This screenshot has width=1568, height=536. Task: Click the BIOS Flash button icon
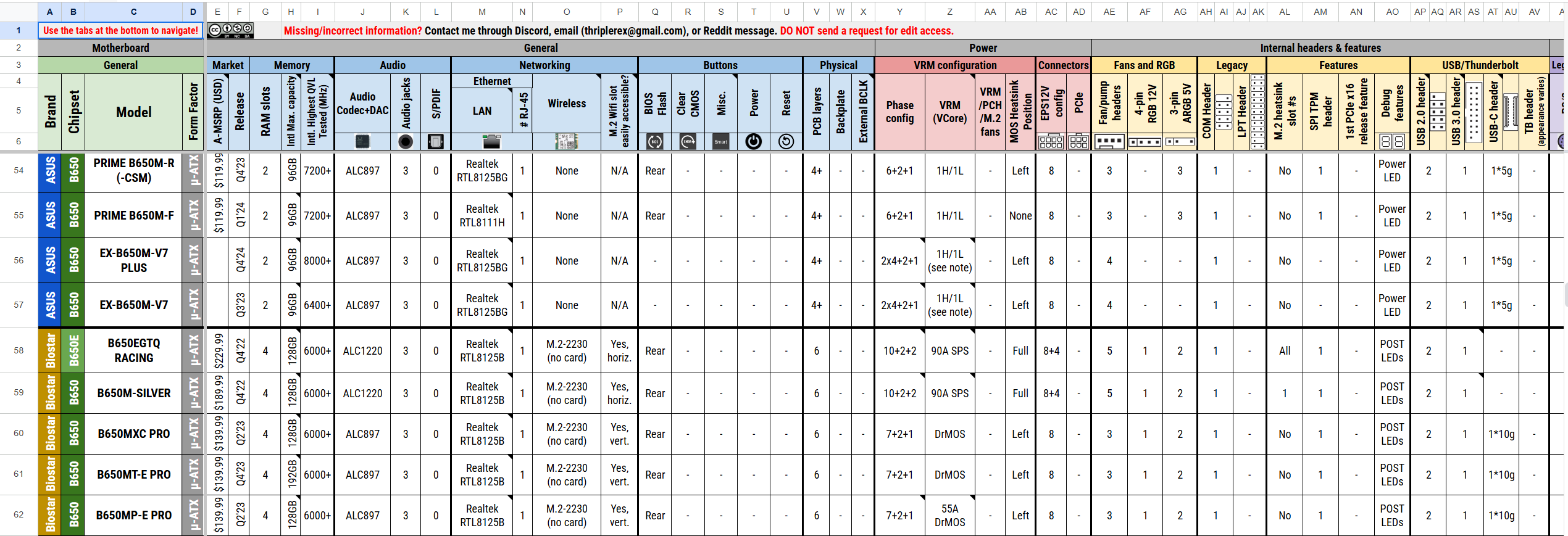pyautogui.click(x=655, y=142)
